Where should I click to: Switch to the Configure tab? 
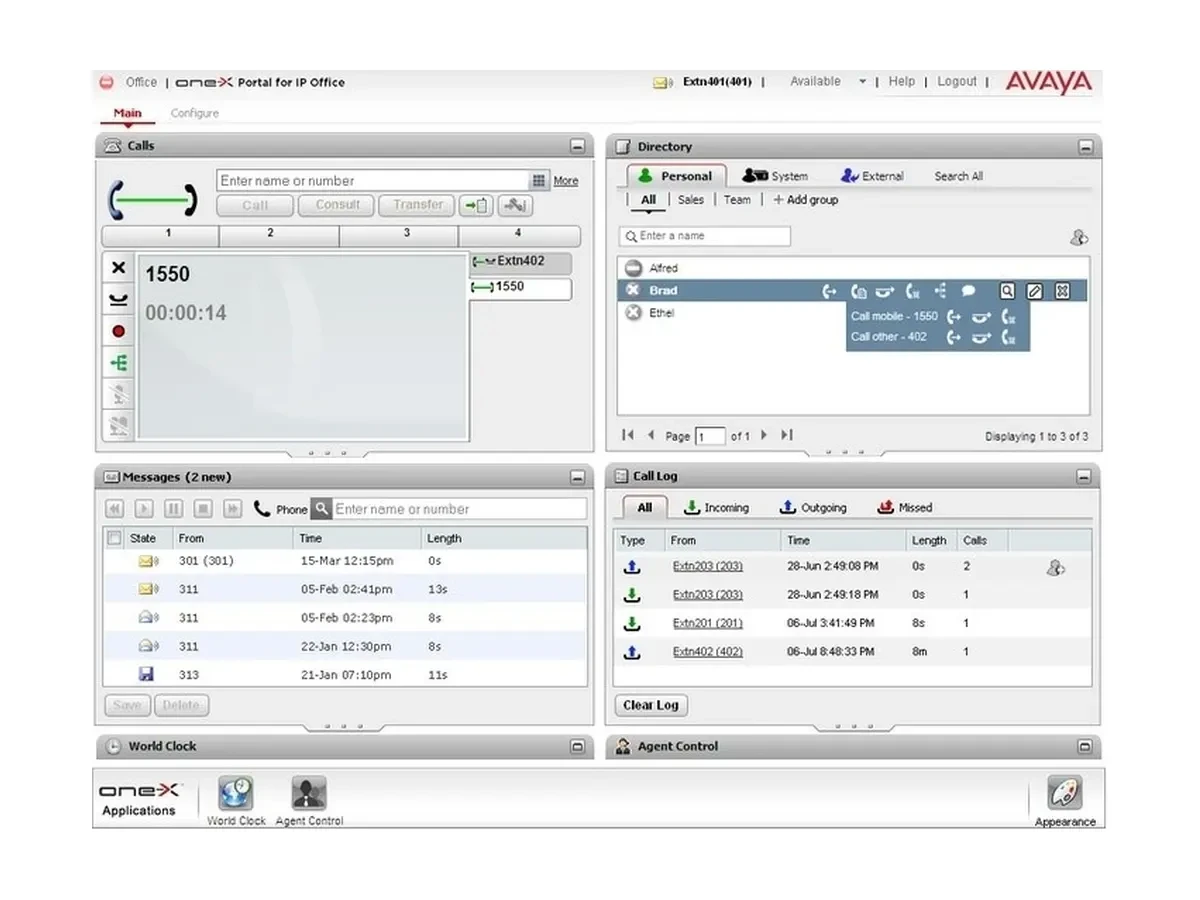[194, 113]
